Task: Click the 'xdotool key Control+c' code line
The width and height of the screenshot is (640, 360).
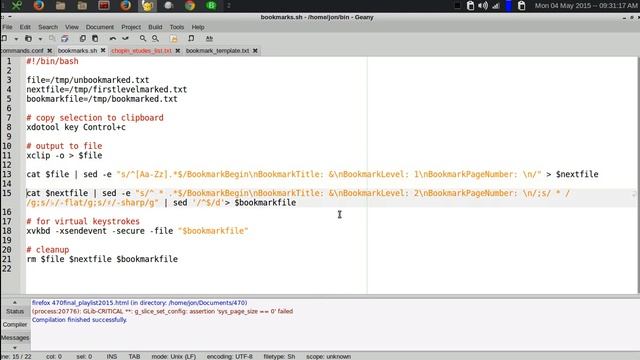Action: click(x=76, y=127)
